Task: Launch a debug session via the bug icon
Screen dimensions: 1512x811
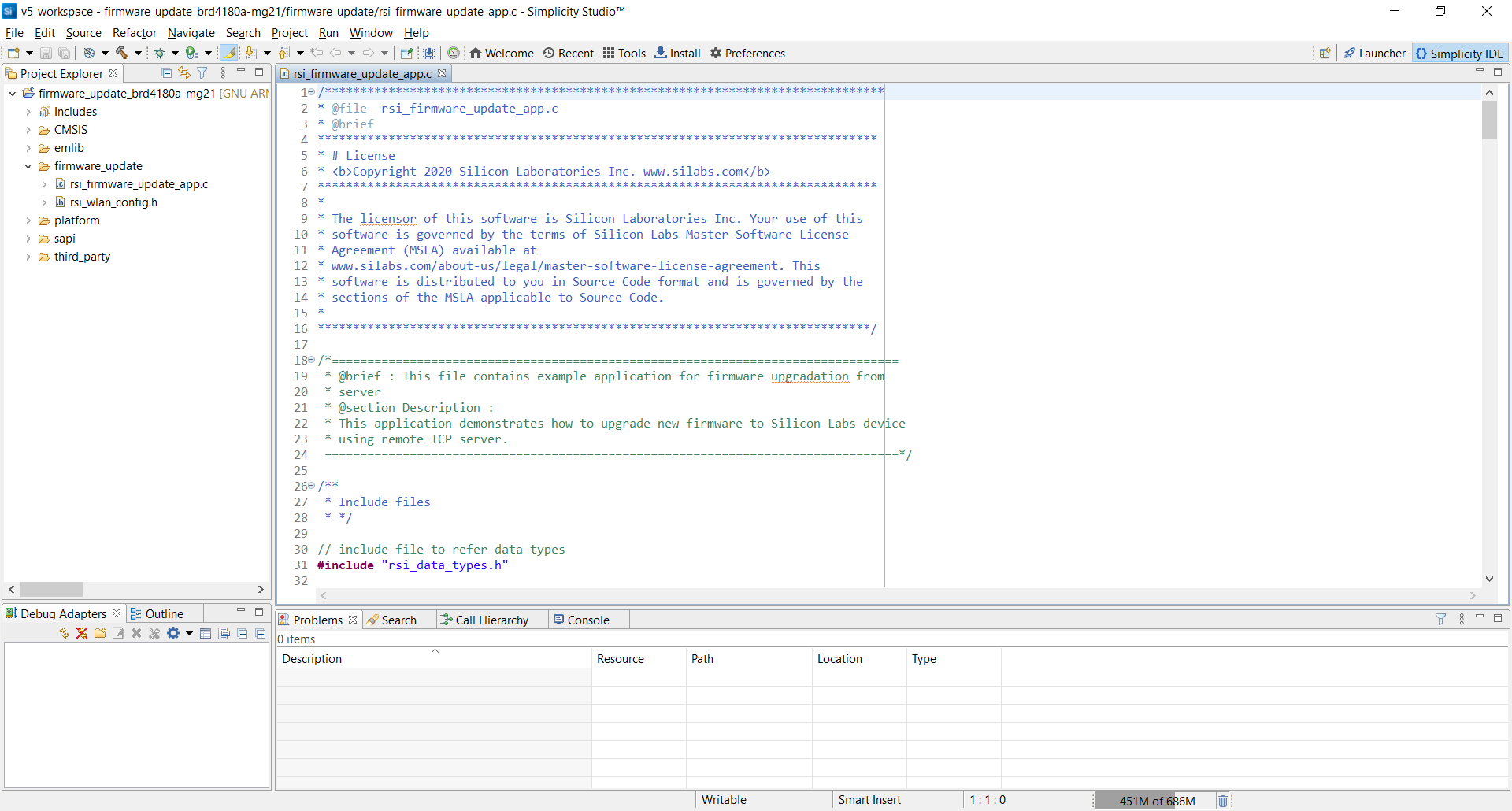Action: tap(161, 53)
